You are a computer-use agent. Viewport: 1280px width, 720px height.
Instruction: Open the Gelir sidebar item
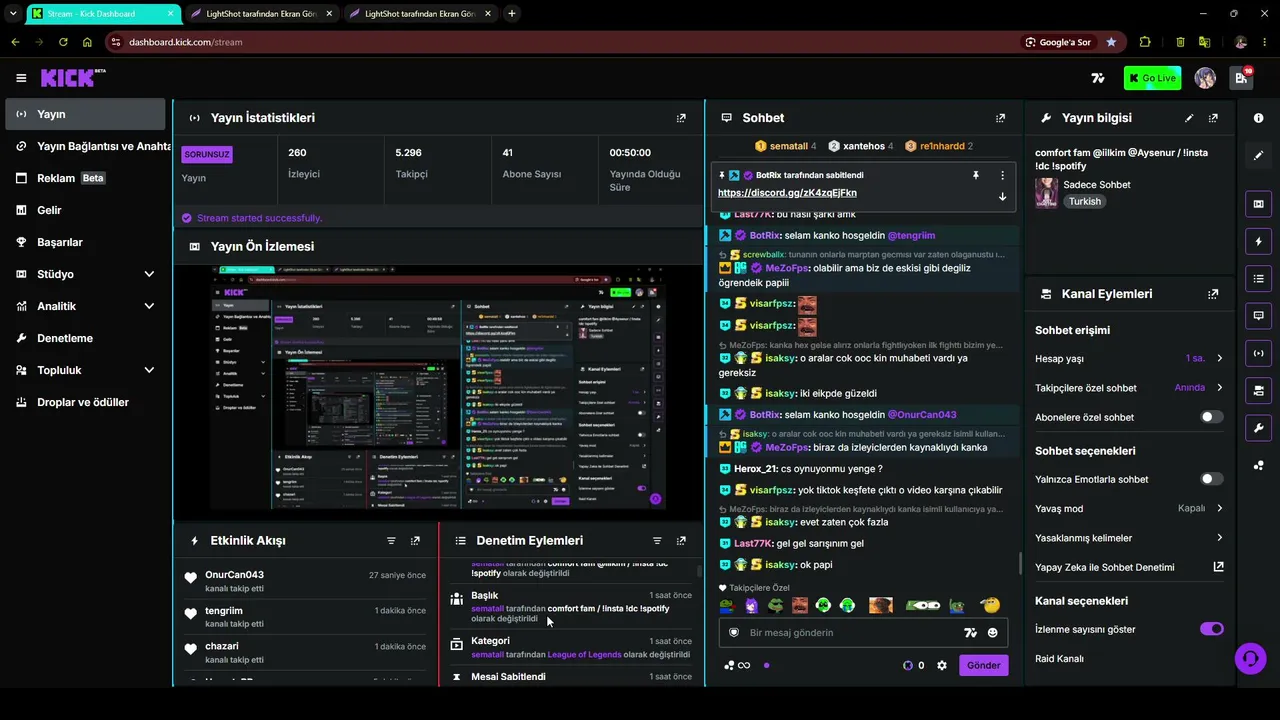point(85,210)
